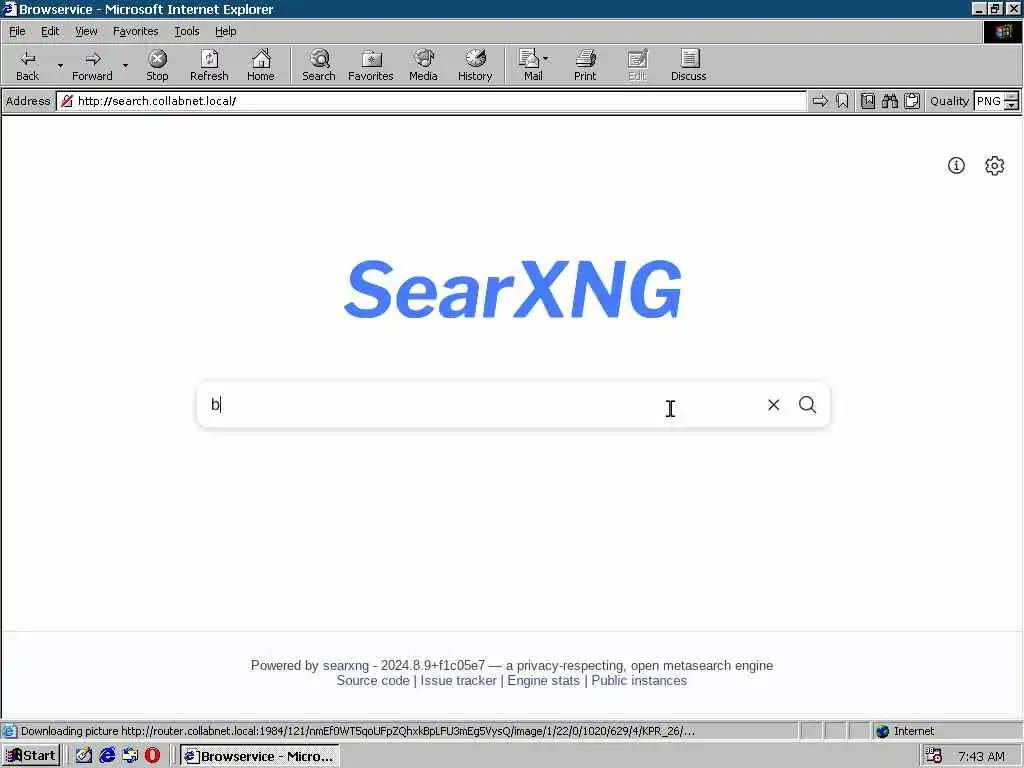Open the Favorites toolbar button
This screenshot has height=768, width=1024.
(x=371, y=65)
